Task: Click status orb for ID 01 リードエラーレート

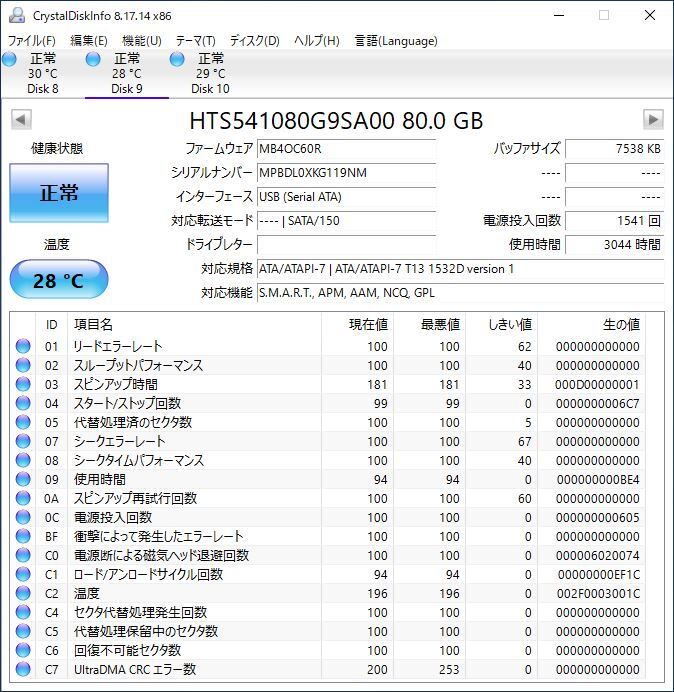Action: point(23,346)
